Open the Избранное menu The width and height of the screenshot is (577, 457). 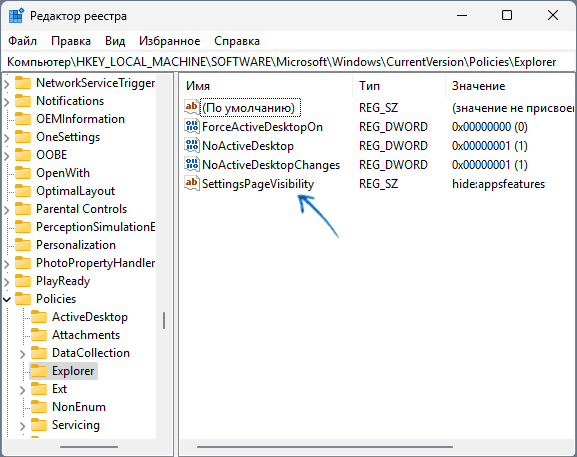pyautogui.click(x=170, y=41)
